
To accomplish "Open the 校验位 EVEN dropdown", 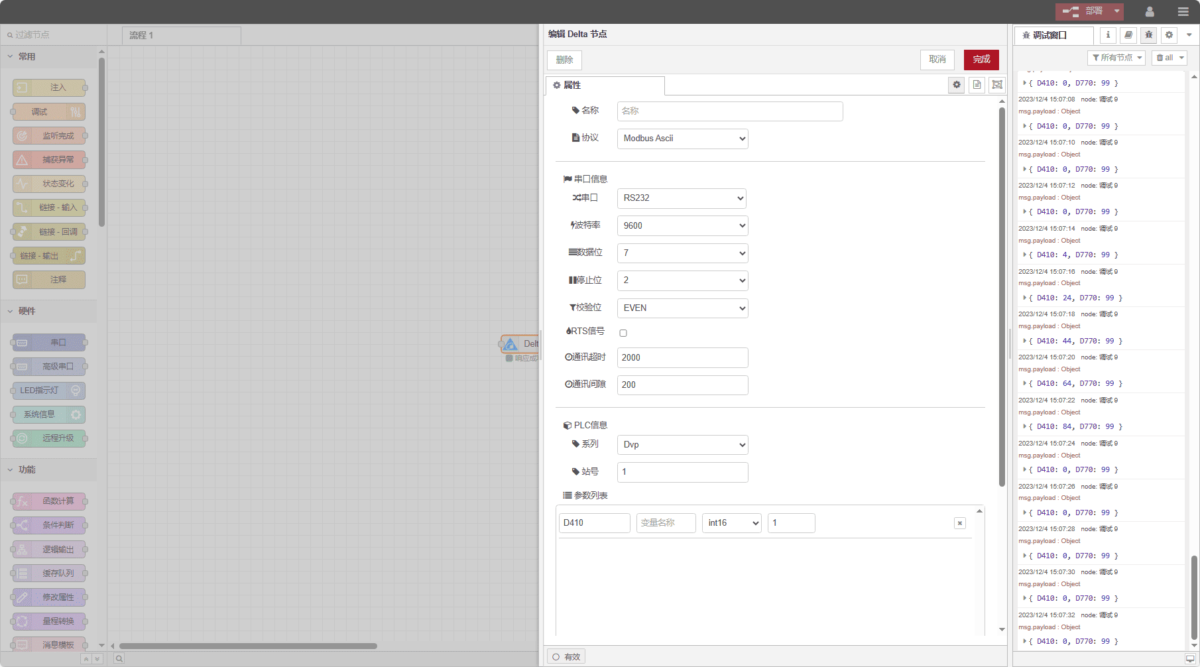I will 682,308.
